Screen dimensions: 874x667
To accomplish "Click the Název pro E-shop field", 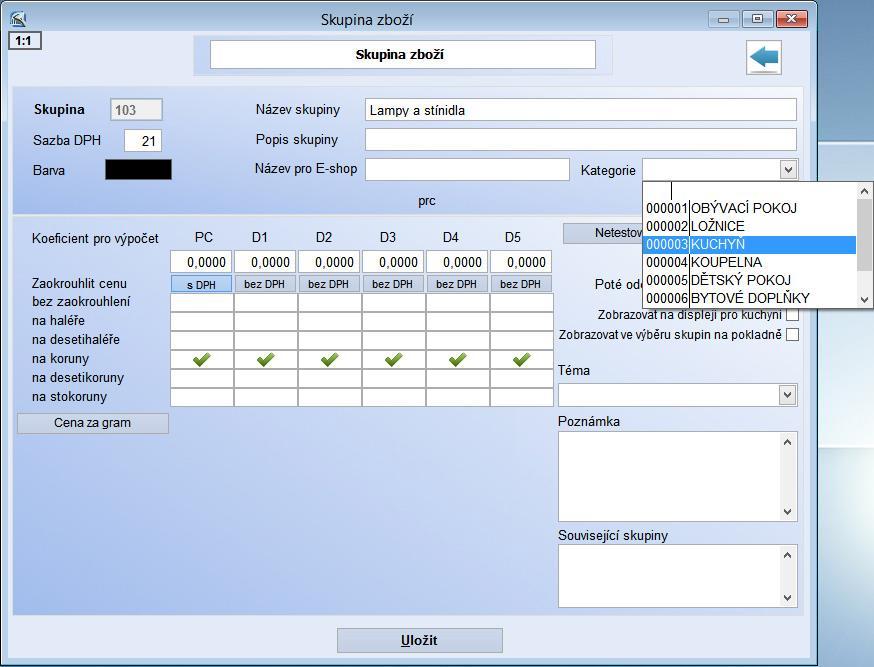I will click(467, 169).
